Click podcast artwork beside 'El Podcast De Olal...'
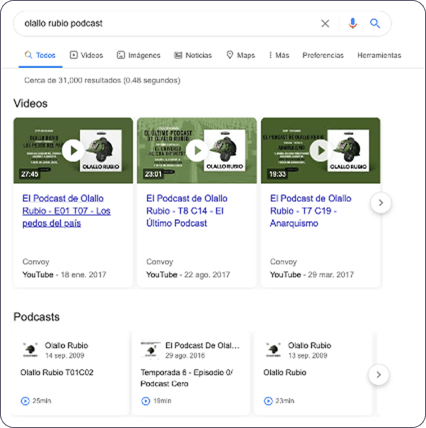Screen dimensions: 426x428 click(x=150, y=350)
